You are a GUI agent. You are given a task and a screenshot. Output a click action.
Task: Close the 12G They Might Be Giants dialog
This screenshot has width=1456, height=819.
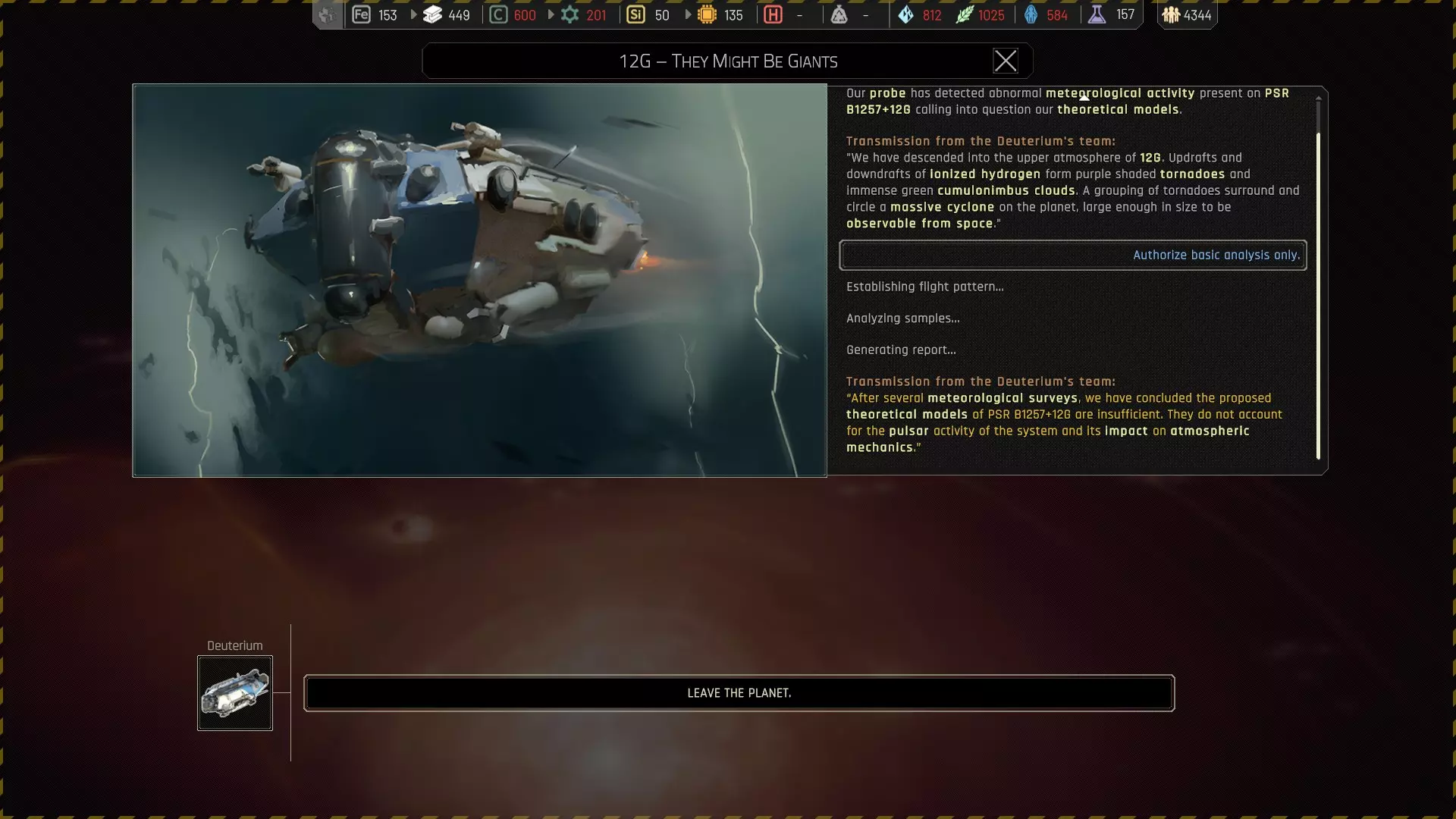[x=1005, y=61]
